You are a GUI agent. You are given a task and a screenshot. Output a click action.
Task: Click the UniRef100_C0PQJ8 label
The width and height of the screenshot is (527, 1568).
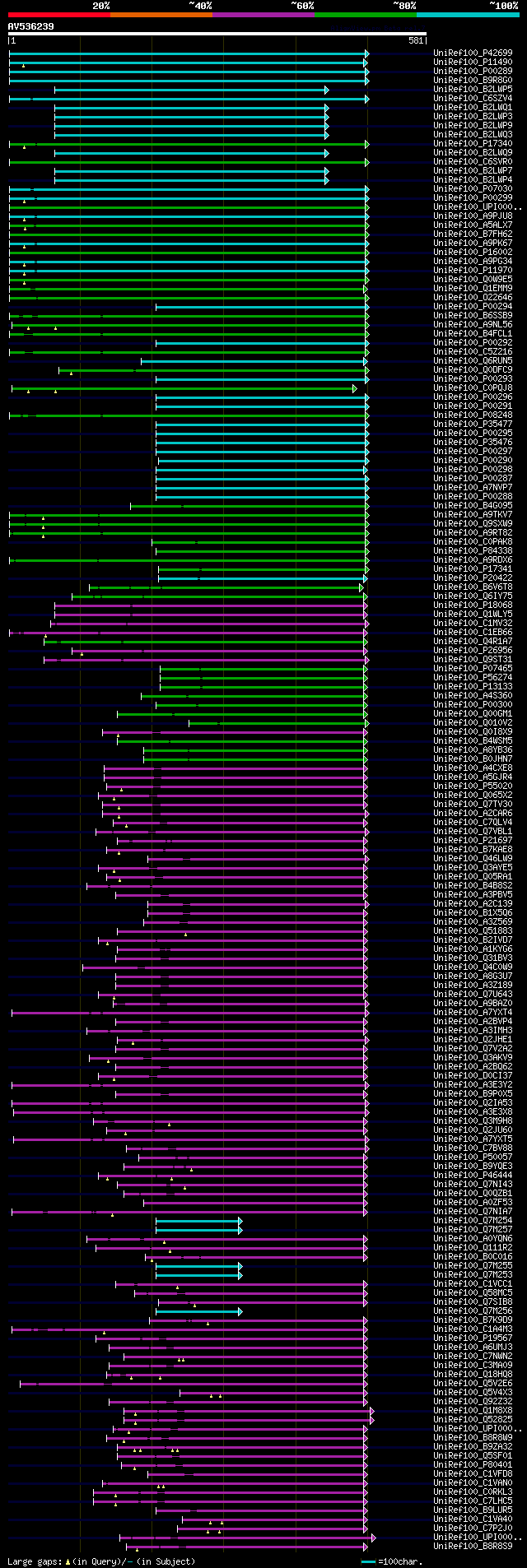[x=473, y=388]
